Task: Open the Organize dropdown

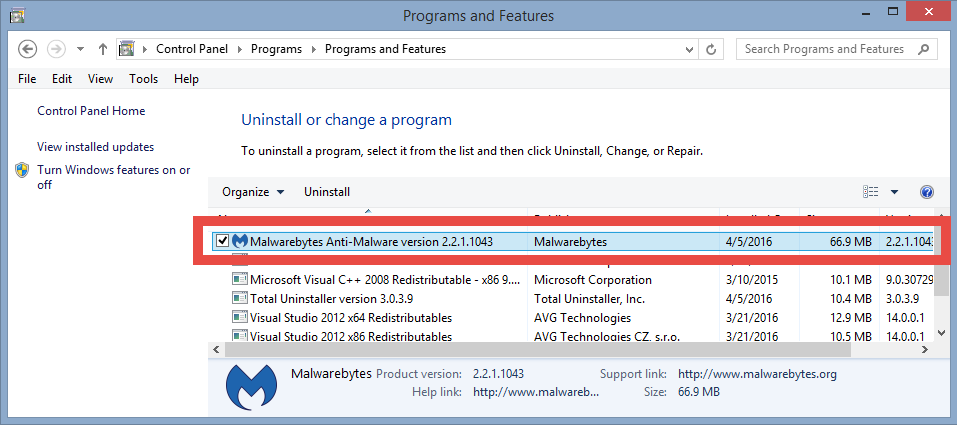Action: pyautogui.click(x=253, y=192)
